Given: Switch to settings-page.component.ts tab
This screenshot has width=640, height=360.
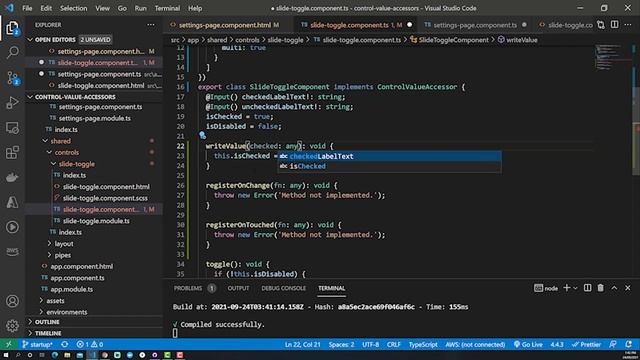Looking at the screenshot, I should 475,25.
